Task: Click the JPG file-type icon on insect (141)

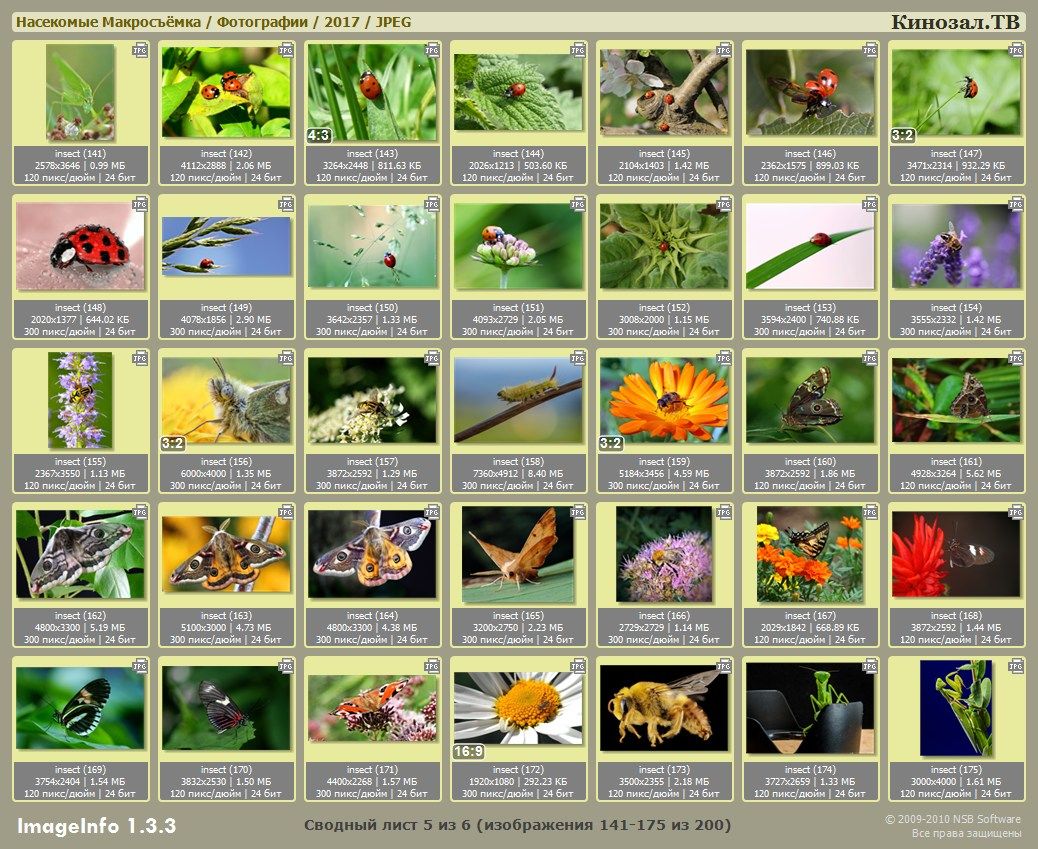Action: pos(140,49)
